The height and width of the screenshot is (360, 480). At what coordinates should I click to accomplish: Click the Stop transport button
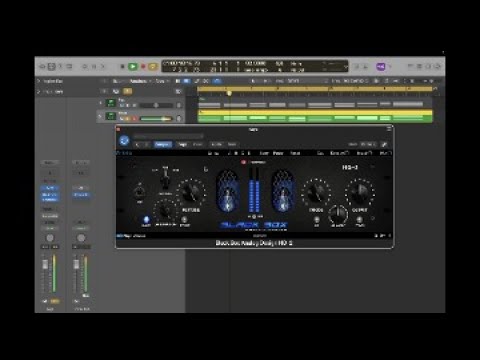click(x=122, y=67)
